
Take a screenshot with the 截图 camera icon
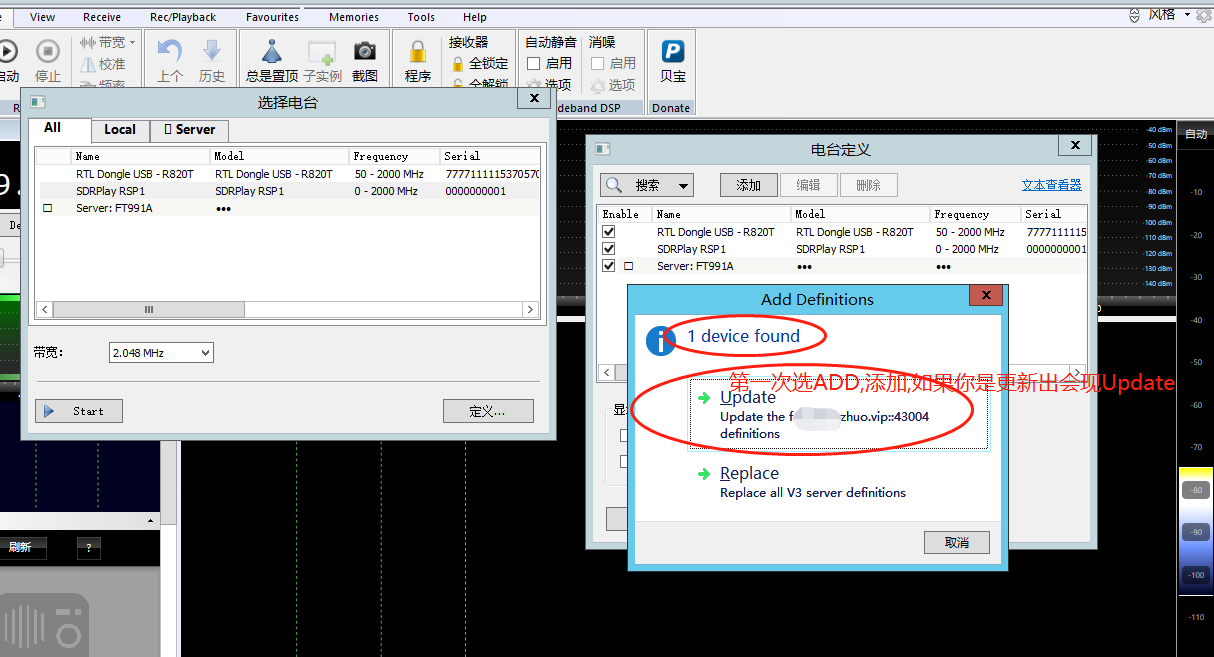point(365,51)
